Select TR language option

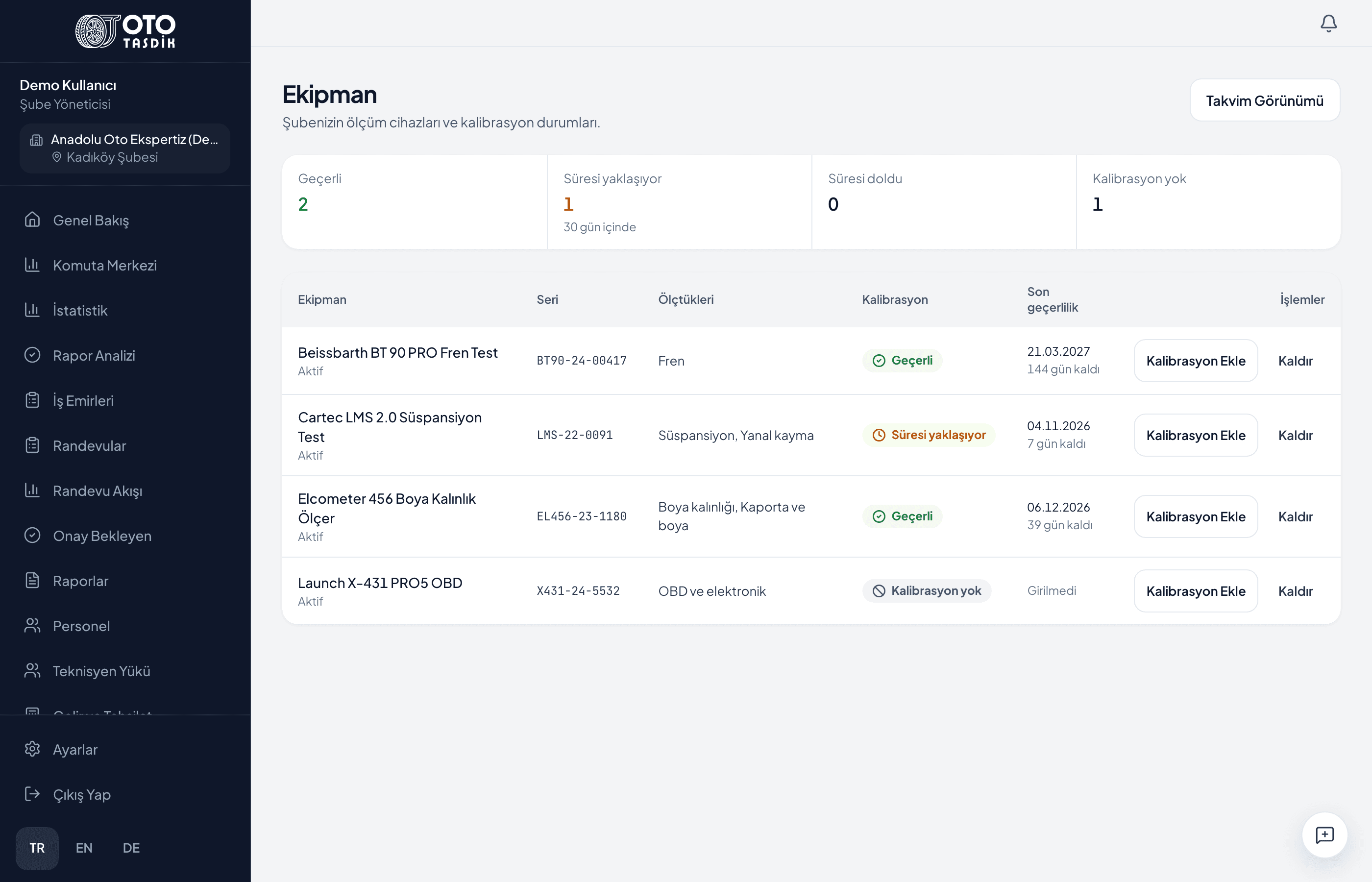click(x=37, y=848)
